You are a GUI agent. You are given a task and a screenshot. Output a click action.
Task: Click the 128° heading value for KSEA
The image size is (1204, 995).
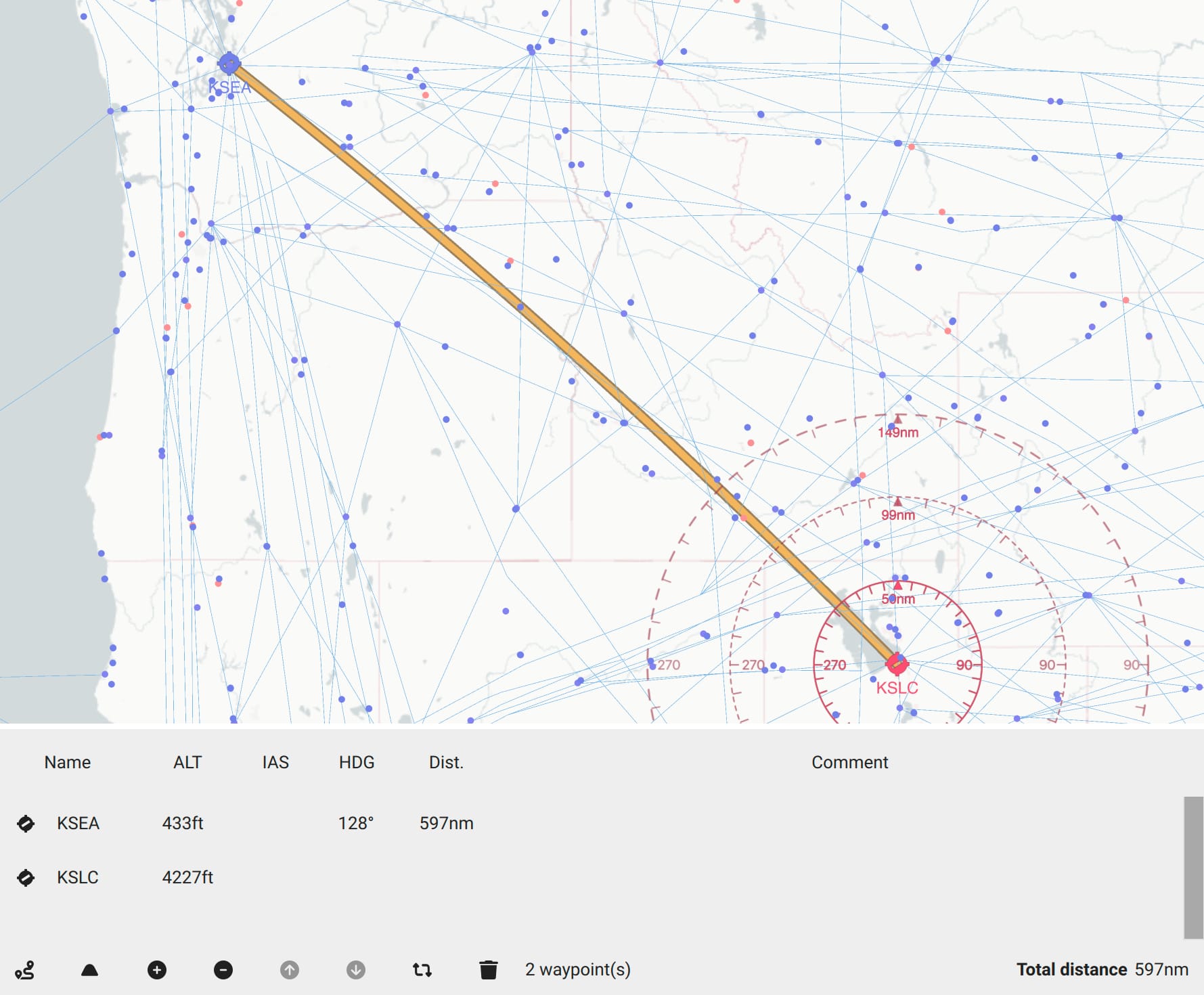click(x=355, y=824)
